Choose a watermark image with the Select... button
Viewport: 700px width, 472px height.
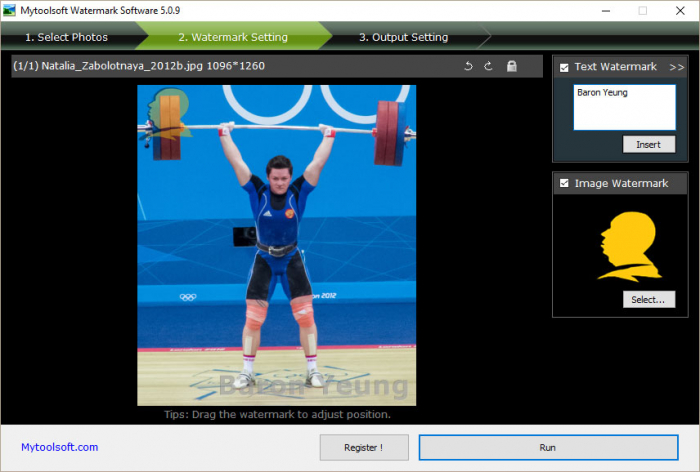(649, 300)
